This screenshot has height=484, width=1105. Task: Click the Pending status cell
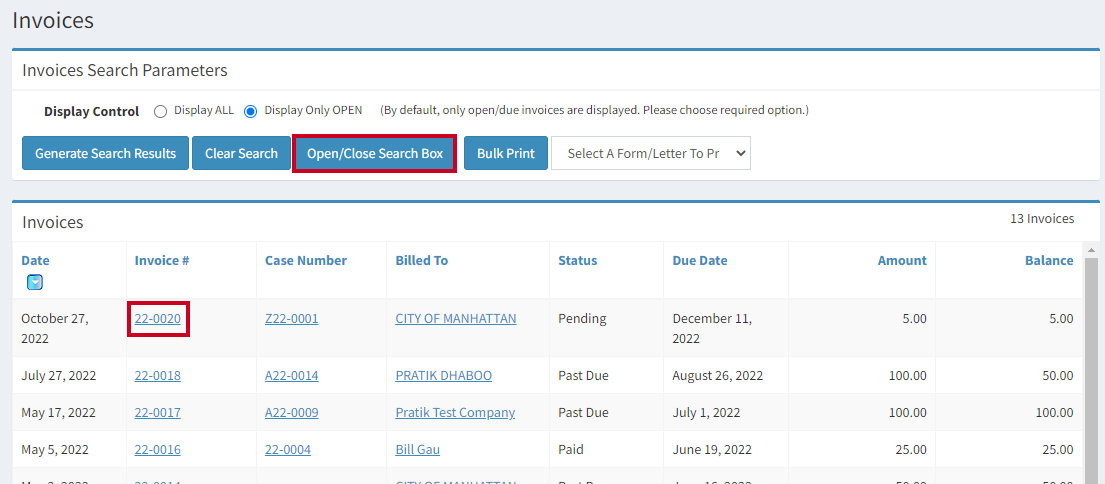coord(582,318)
